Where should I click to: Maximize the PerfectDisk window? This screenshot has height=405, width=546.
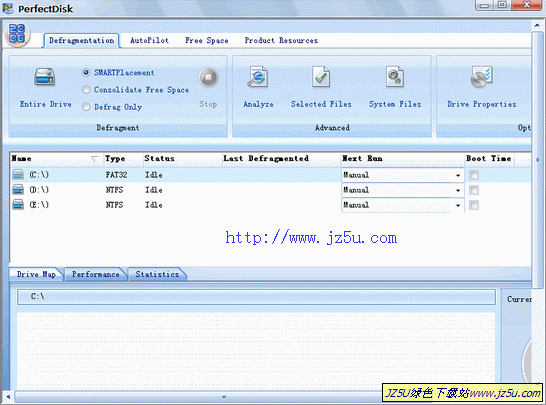502,5
